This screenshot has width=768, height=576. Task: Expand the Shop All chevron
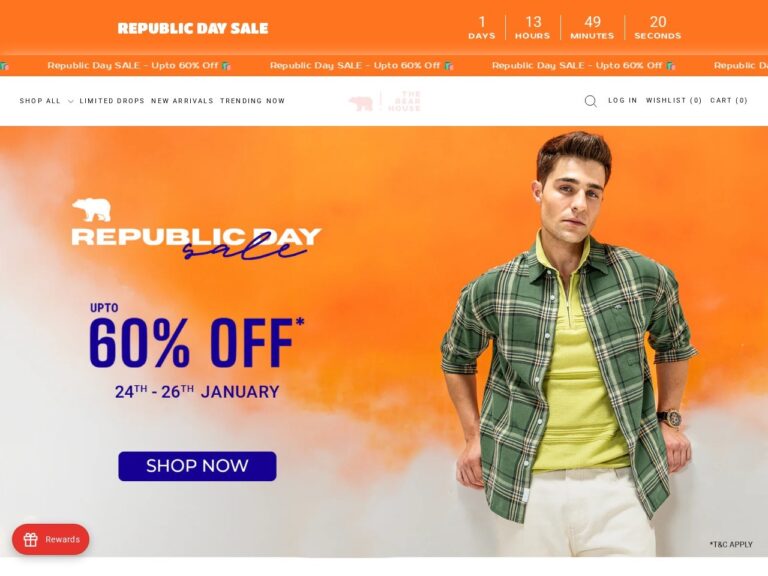click(x=71, y=101)
